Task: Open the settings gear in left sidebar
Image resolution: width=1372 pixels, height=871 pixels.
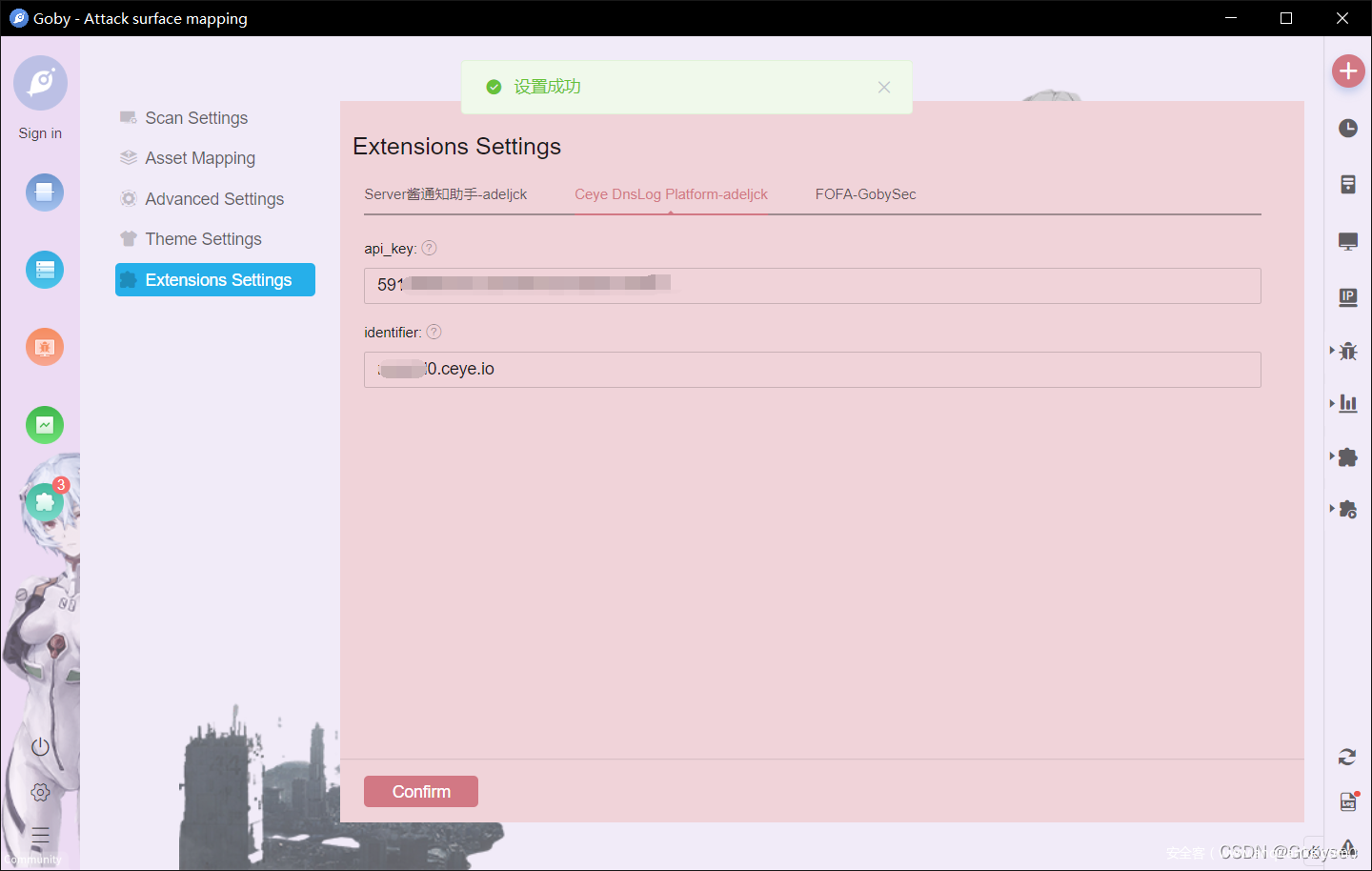Action: 40,792
